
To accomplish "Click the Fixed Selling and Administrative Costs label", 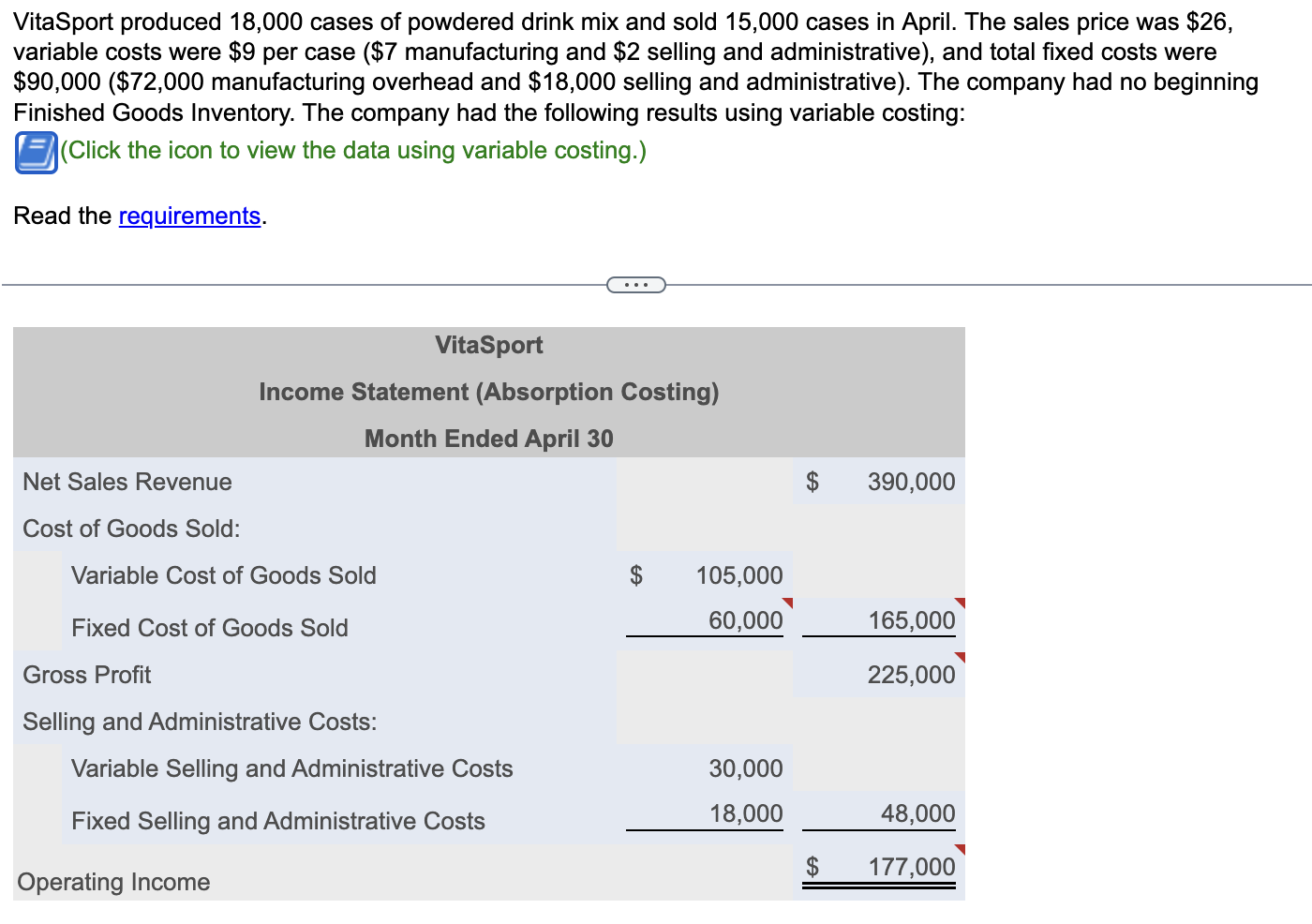I will coord(278,821).
